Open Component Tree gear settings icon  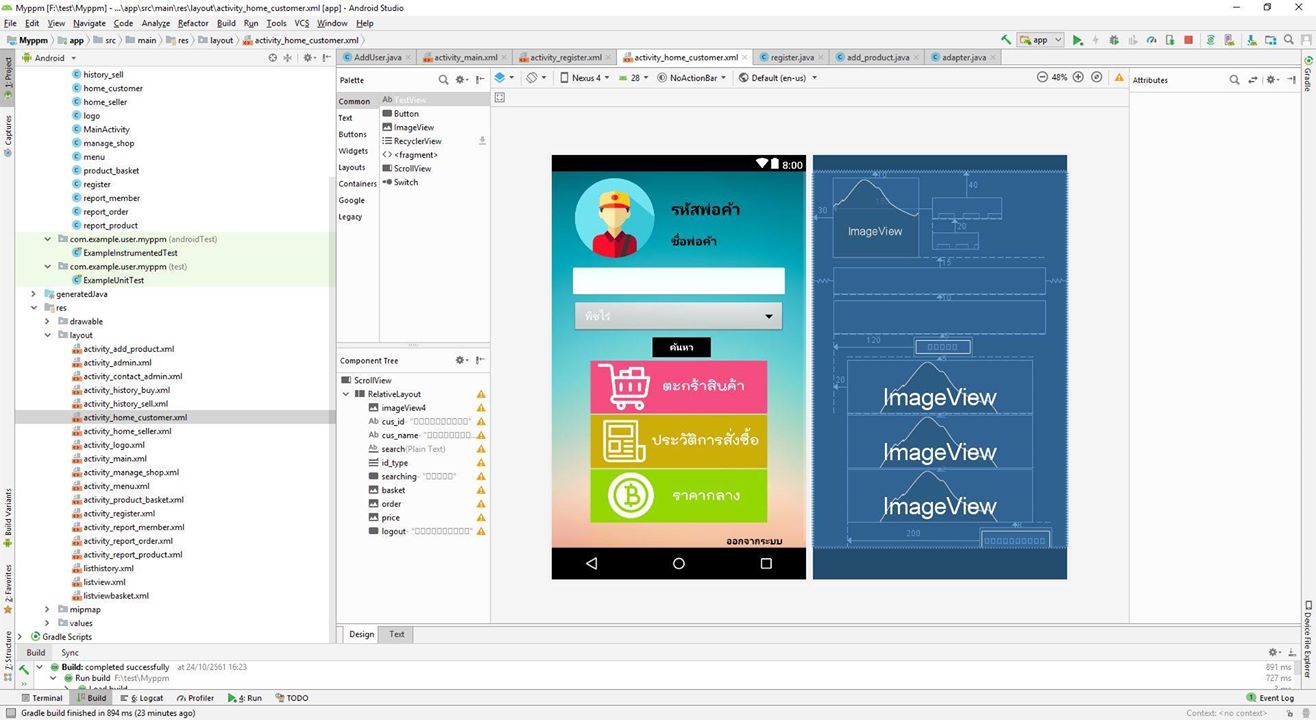point(461,360)
